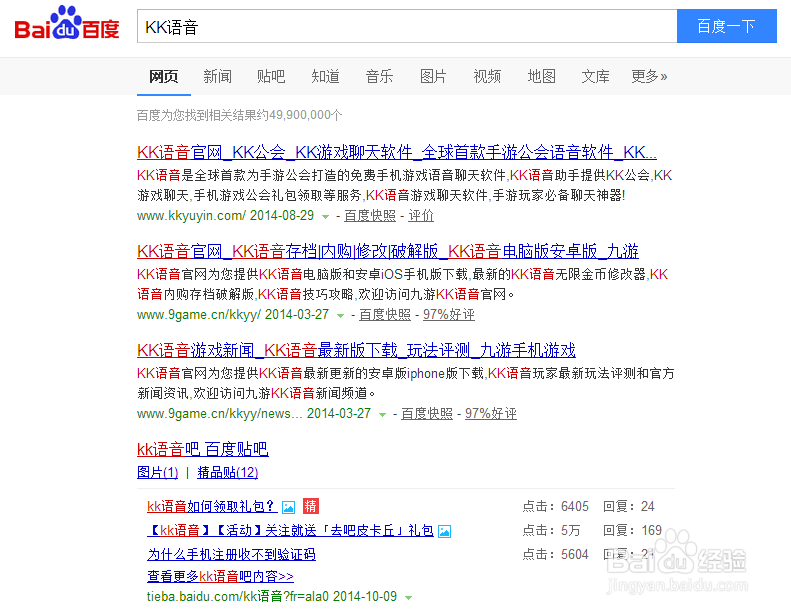Expand dropdown arrow next to 9game.cn/kkyy/ date
The height and width of the screenshot is (613, 791).
tap(341, 315)
